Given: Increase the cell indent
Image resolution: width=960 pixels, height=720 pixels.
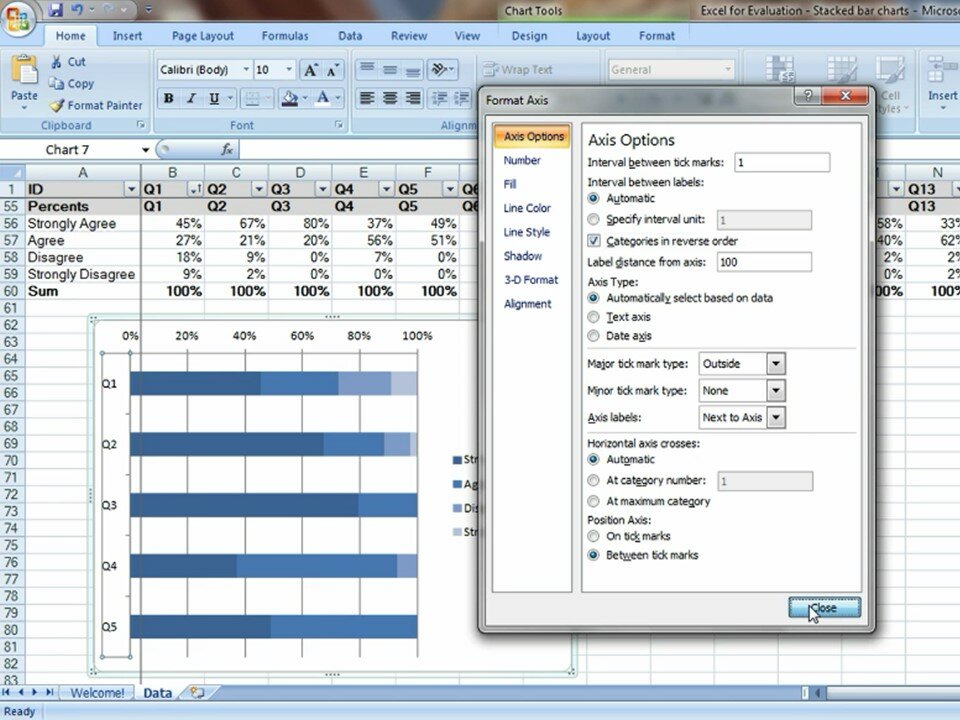Looking at the screenshot, I should pos(462,98).
